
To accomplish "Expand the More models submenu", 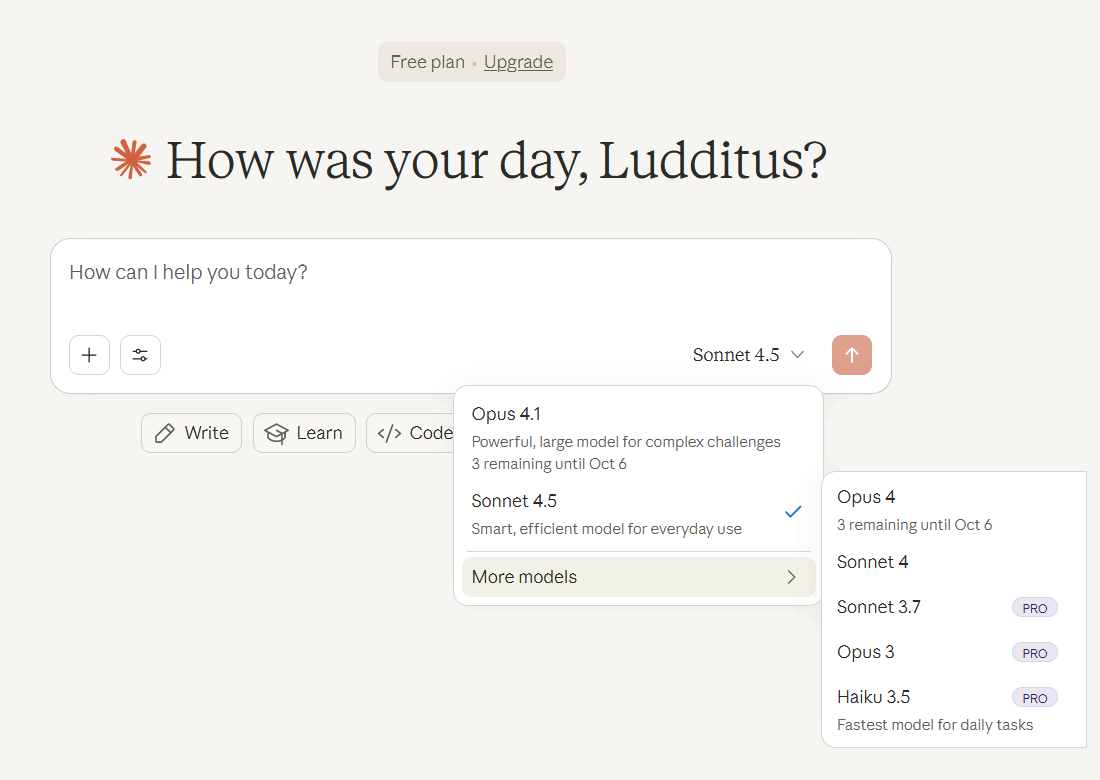I will 638,577.
